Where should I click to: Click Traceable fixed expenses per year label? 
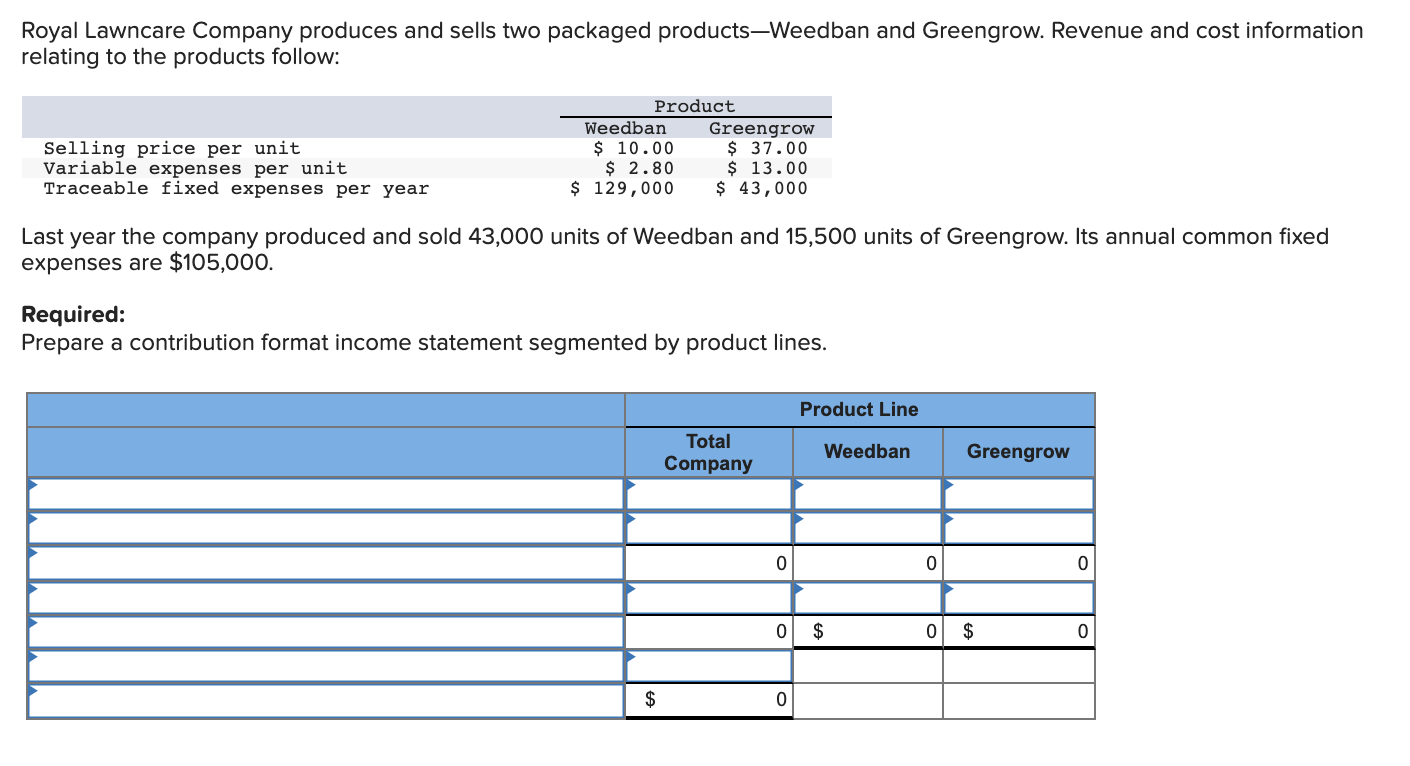pyautogui.click(x=236, y=188)
